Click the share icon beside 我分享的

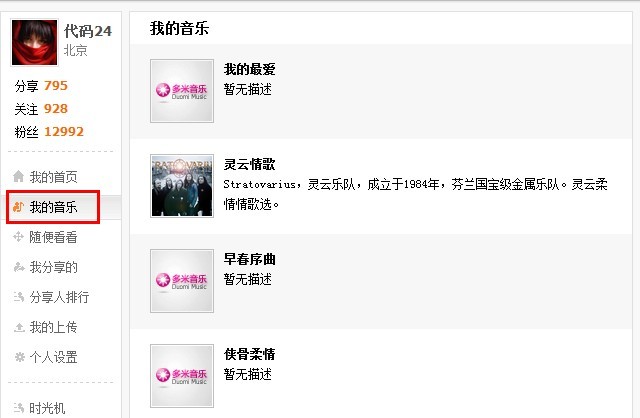click(19, 267)
